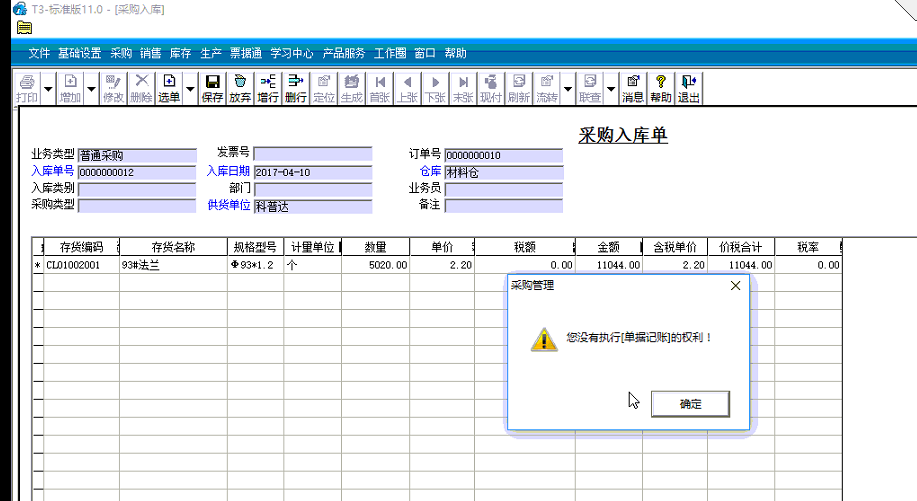Click the 删行 (Delete row) icon
Viewport: 917px width, 501px height.
pos(296,88)
